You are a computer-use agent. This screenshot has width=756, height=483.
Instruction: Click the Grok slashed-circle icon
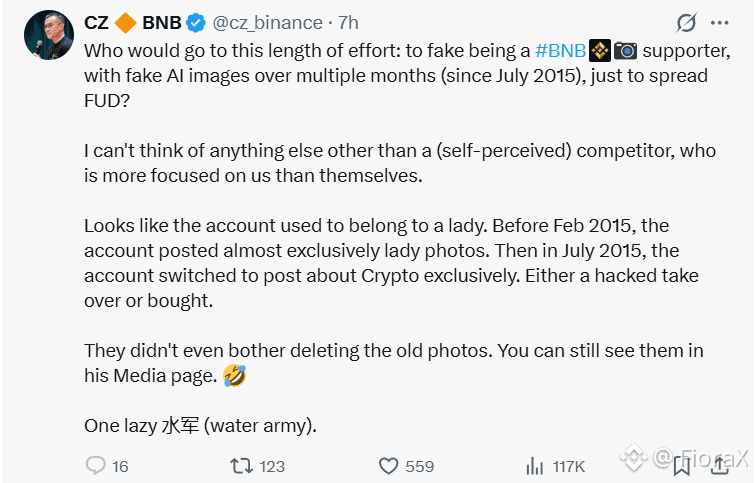coord(687,22)
